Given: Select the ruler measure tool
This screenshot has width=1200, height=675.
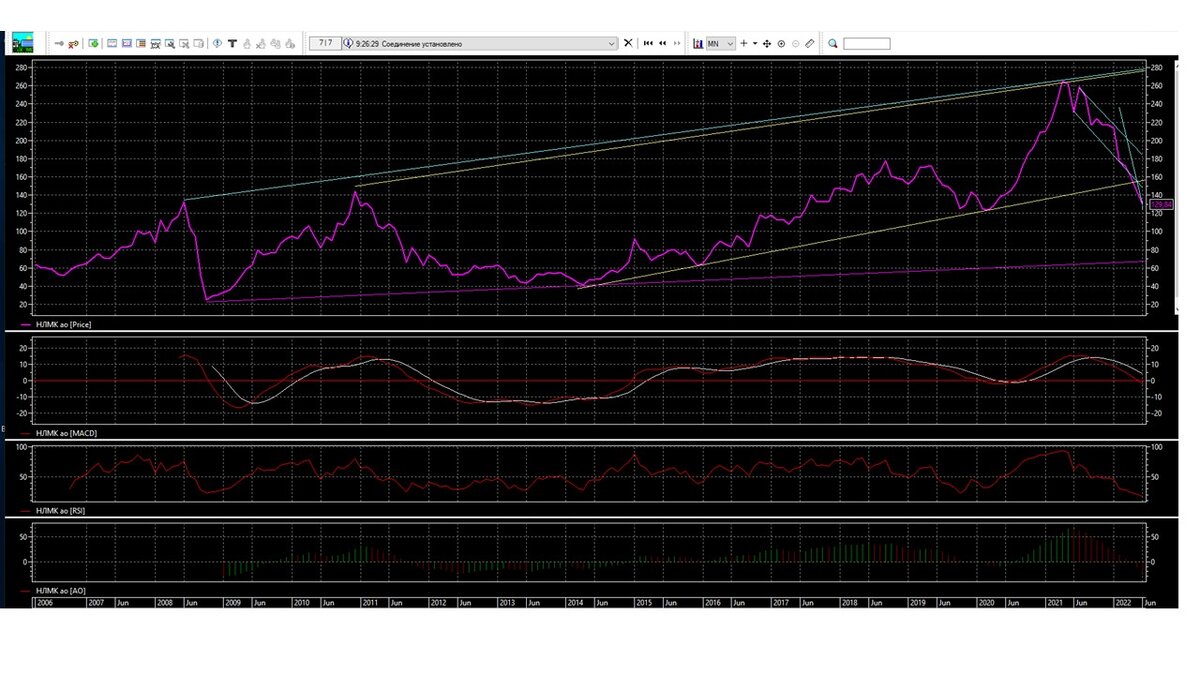Looking at the screenshot, I should pyautogui.click(x=810, y=43).
